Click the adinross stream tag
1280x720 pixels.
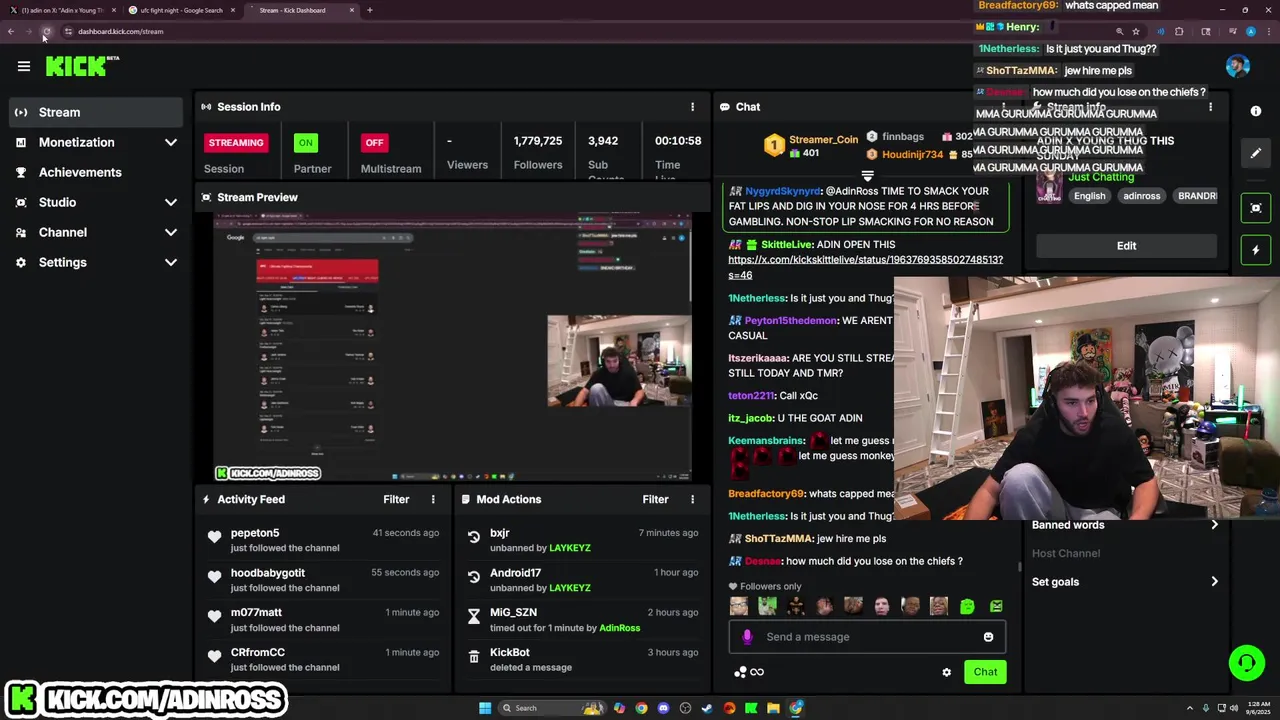pos(1141,196)
